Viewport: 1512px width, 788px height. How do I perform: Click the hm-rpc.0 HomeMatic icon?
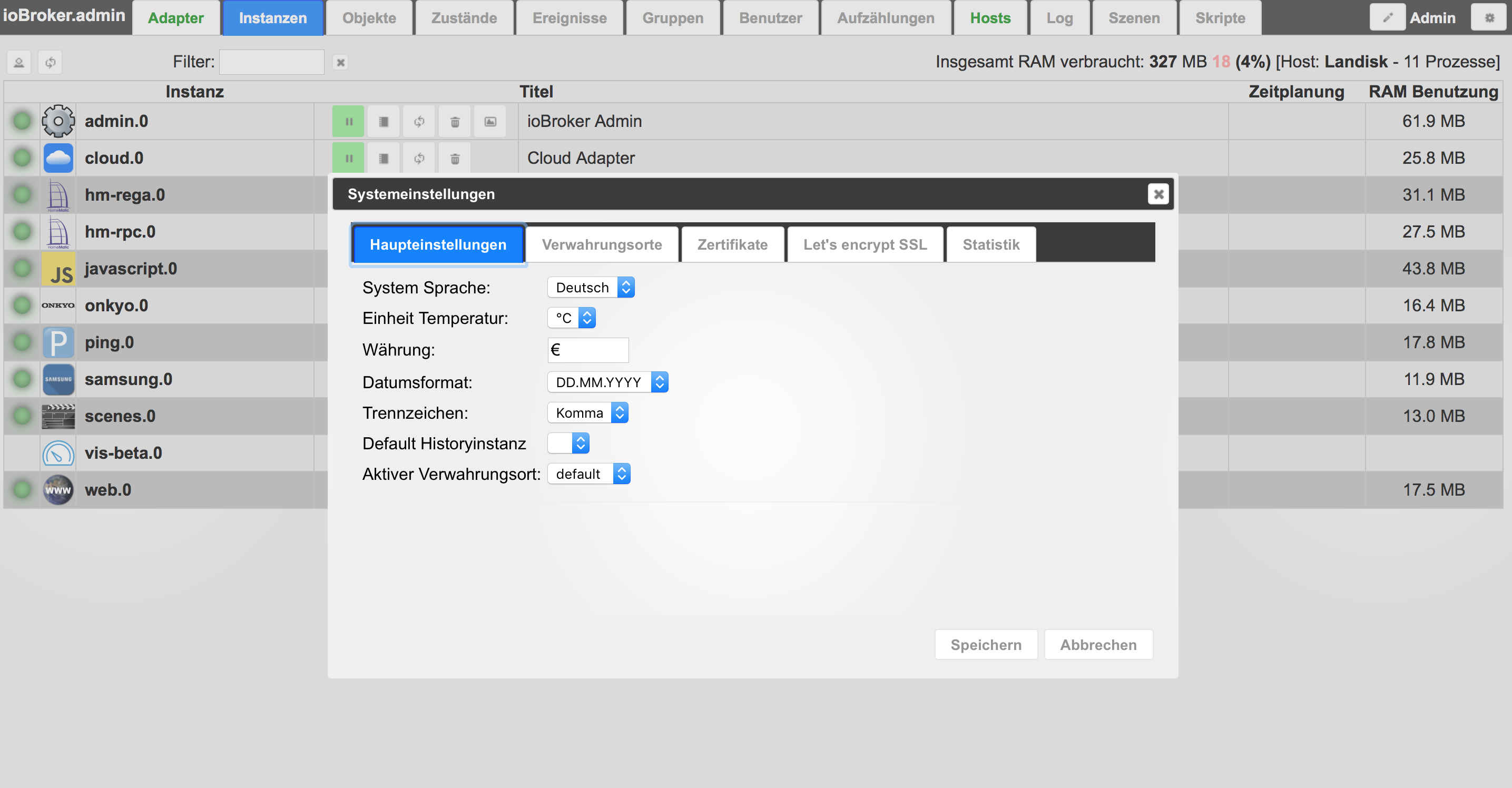coord(58,232)
